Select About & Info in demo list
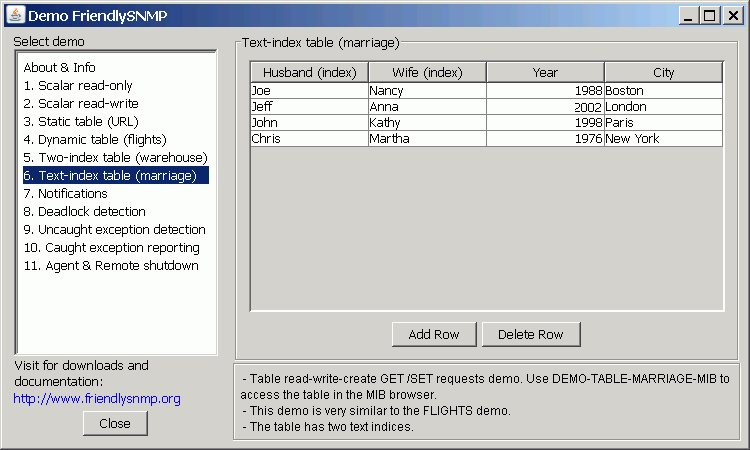The width and height of the screenshot is (750, 450). pyautogui.click(x=116, y=67)
